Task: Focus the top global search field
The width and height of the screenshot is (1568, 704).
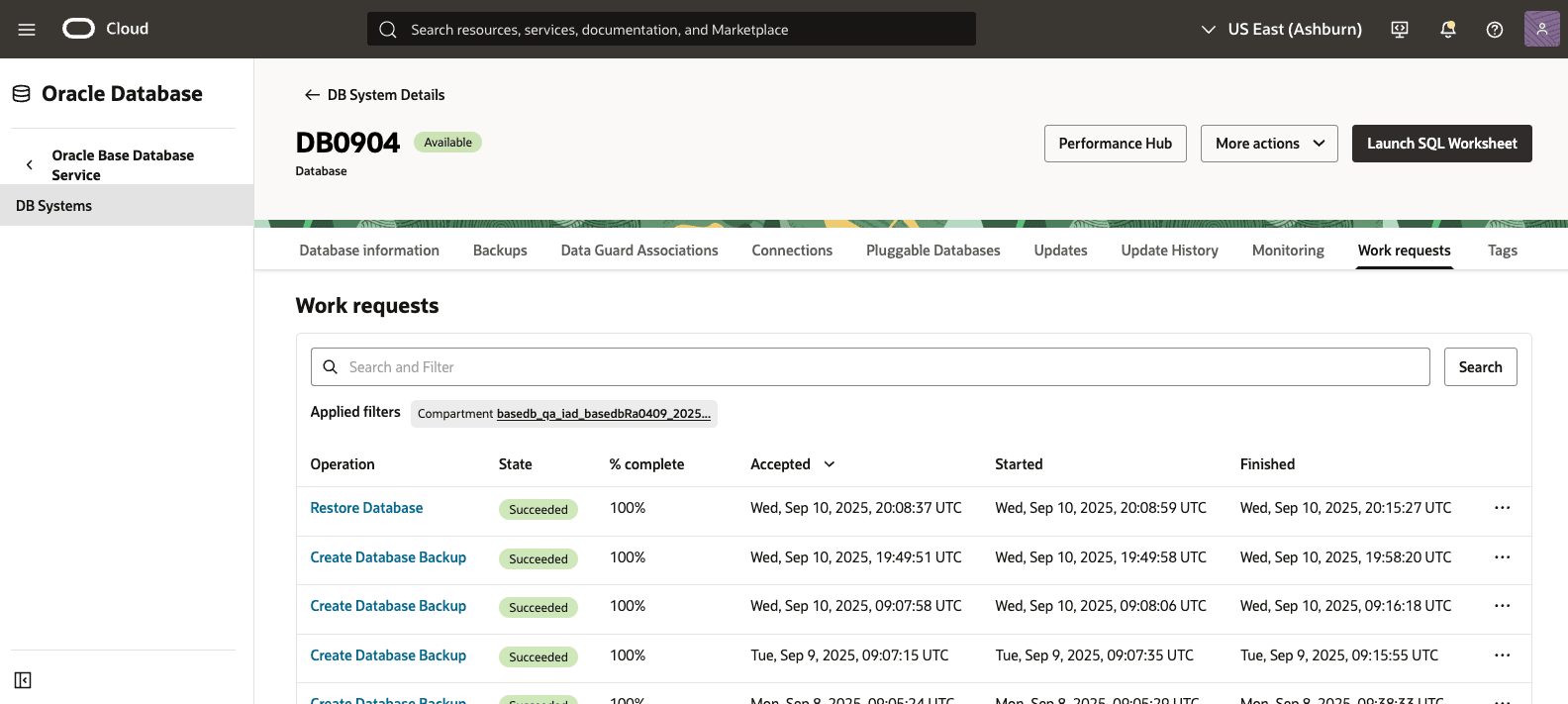Action: pos(671,29)
